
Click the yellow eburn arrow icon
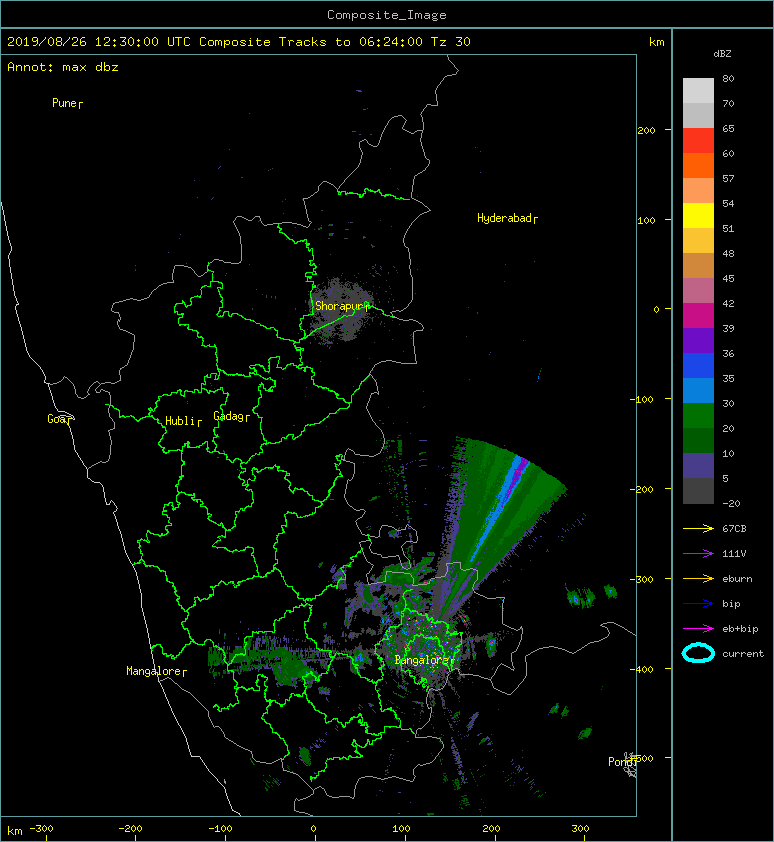point(698,578)
